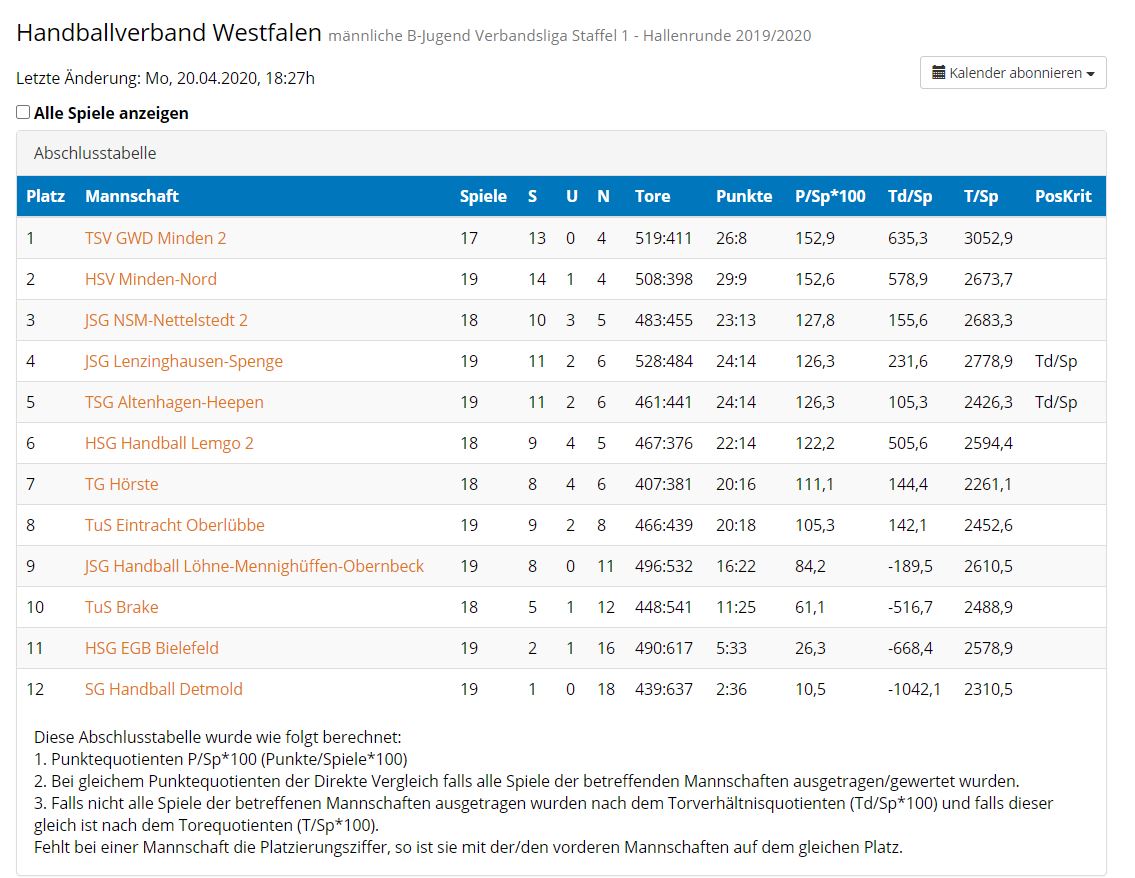Click Td/Sp in the Altenhagen-Heepen row
The width and height of the screenshot is (1135, 878).
(1055, 402)
